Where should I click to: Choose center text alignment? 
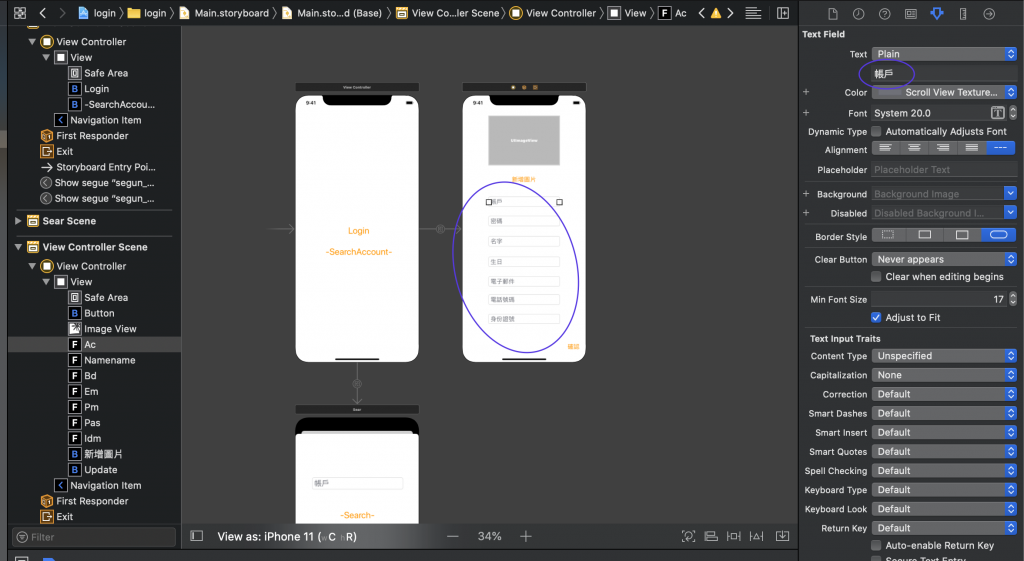[914, 148]
